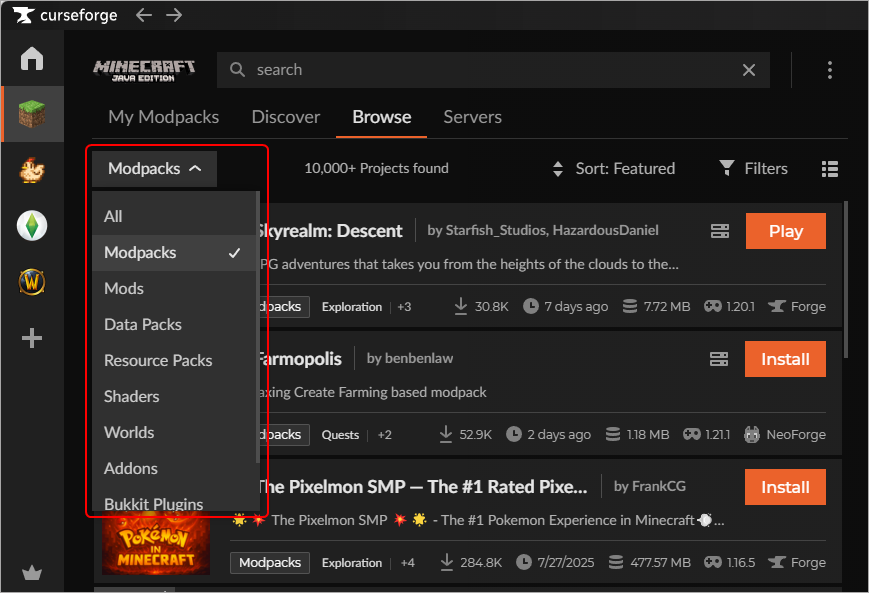The image size is (869, 593).
Task: Click the search magnifier icon
Action: click(237, 70)
